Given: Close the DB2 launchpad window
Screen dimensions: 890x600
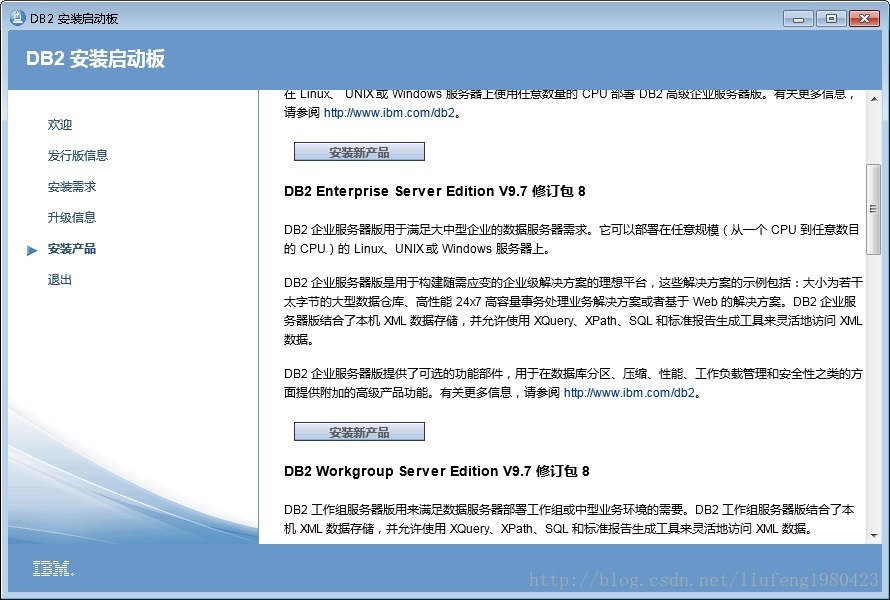Looking at the screenshot, I should click(x=864, y=19).
